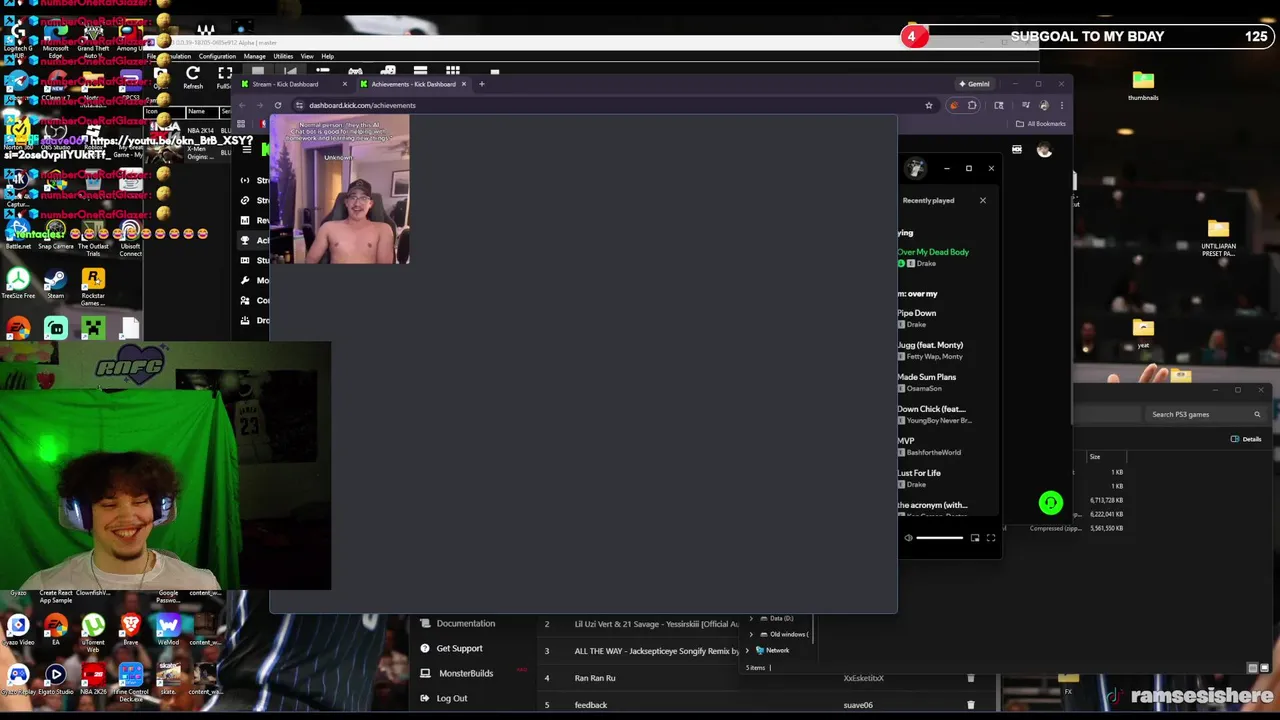Viewport: 1280px width, 720px height.
Task: Click Get Support in bottom sidebar
Action: pos(452,648)
